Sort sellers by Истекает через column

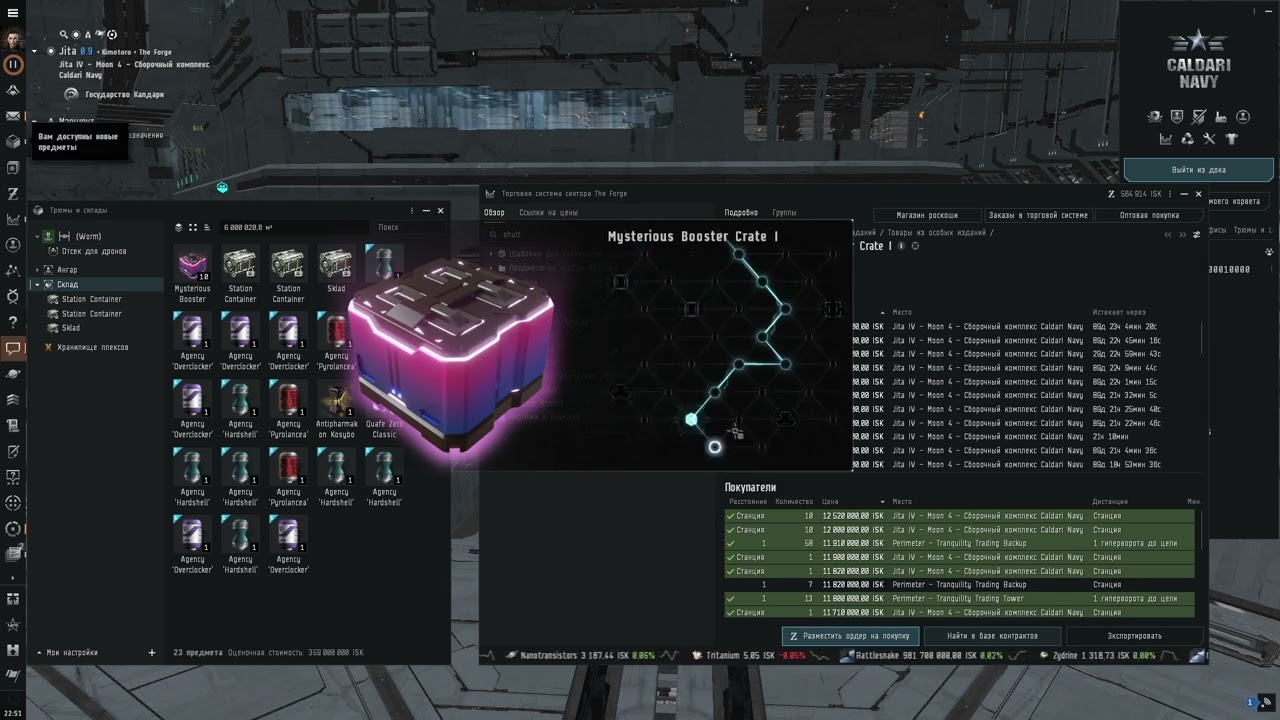coord(1117,312)
